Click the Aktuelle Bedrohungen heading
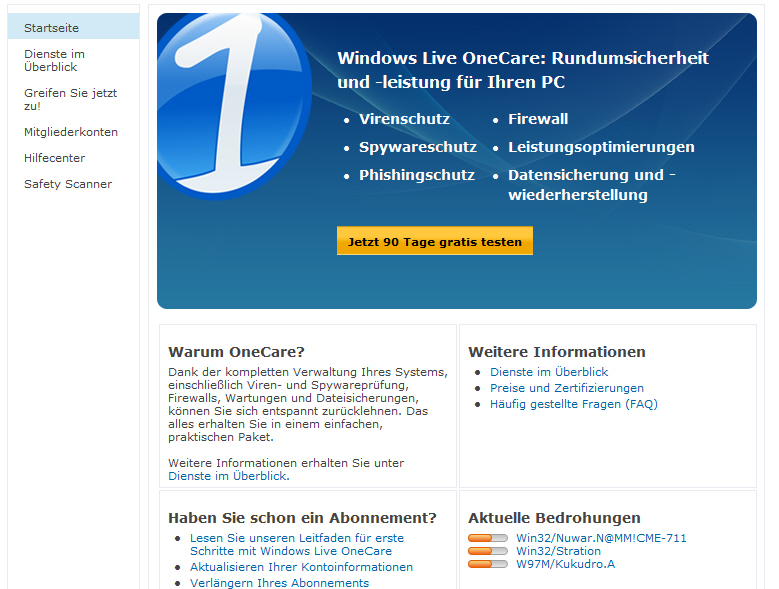The image size is (779, 589). click(x=554, y=518)
